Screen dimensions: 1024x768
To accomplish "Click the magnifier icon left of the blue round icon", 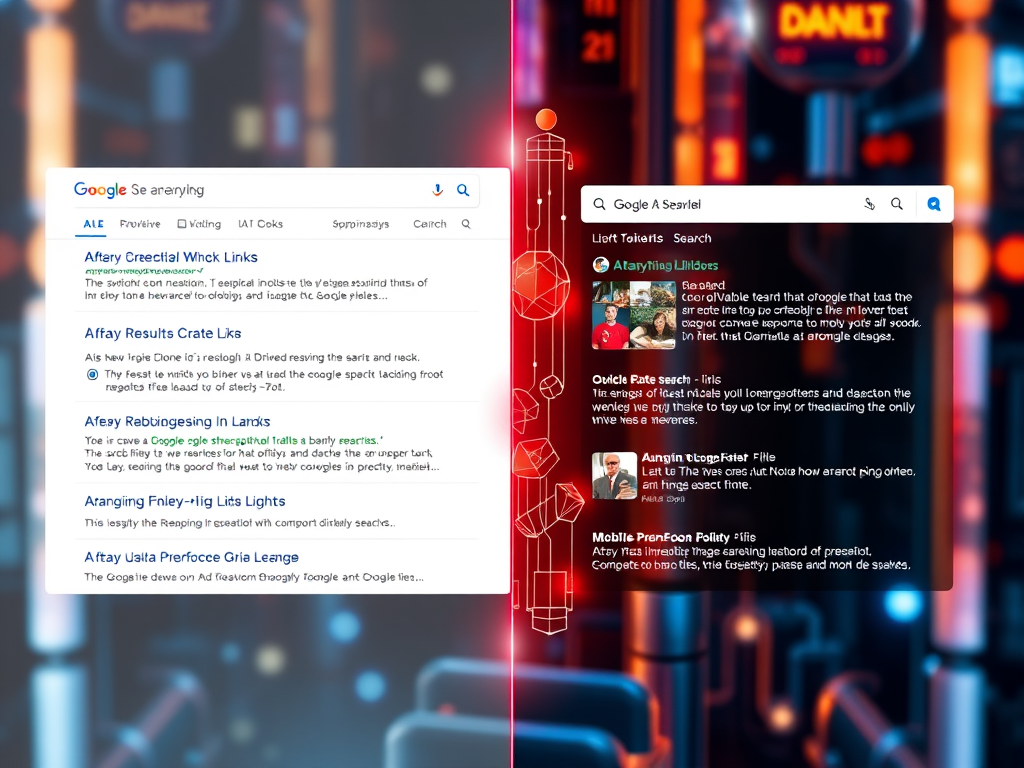I will 897,204.
